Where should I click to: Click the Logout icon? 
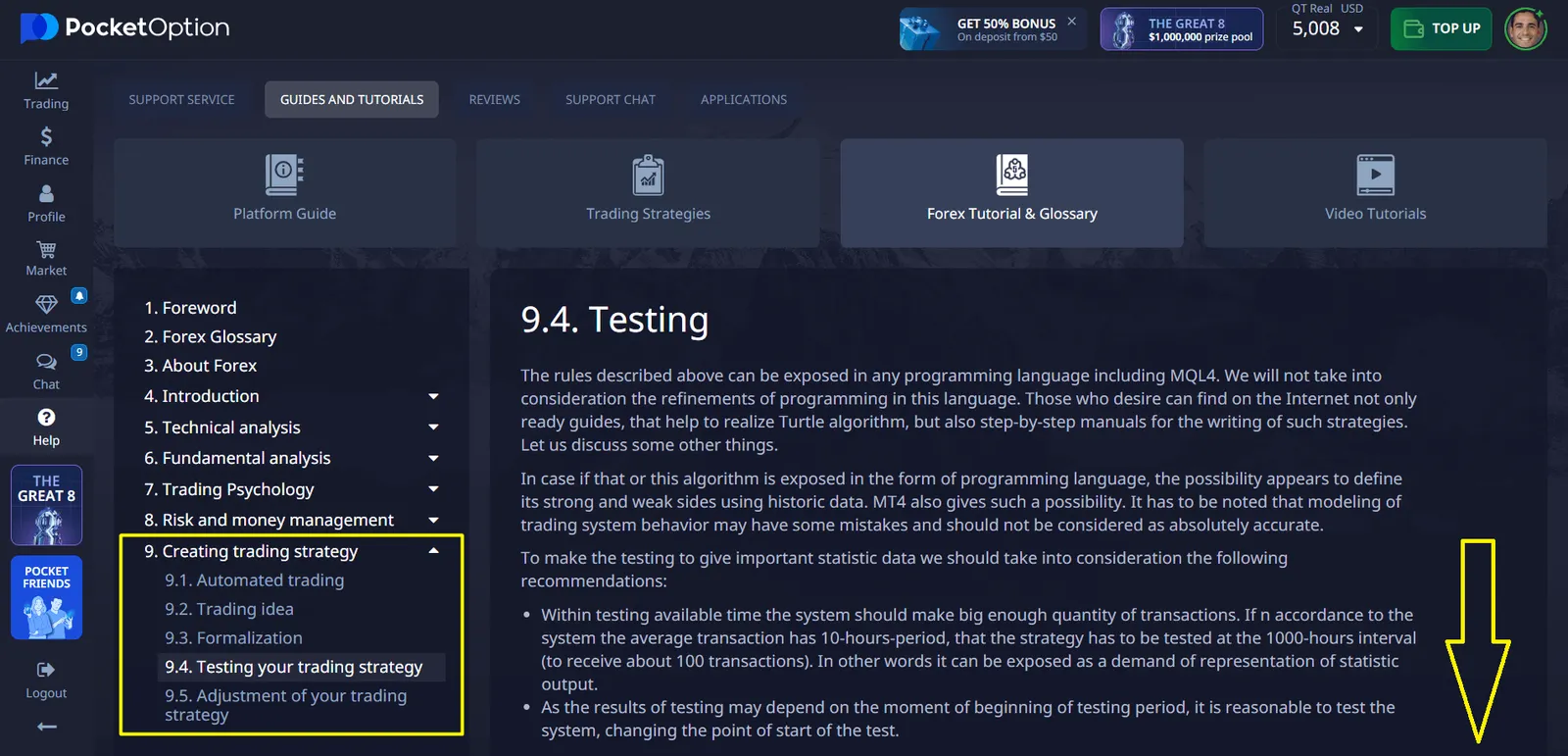tap(46, 670)
